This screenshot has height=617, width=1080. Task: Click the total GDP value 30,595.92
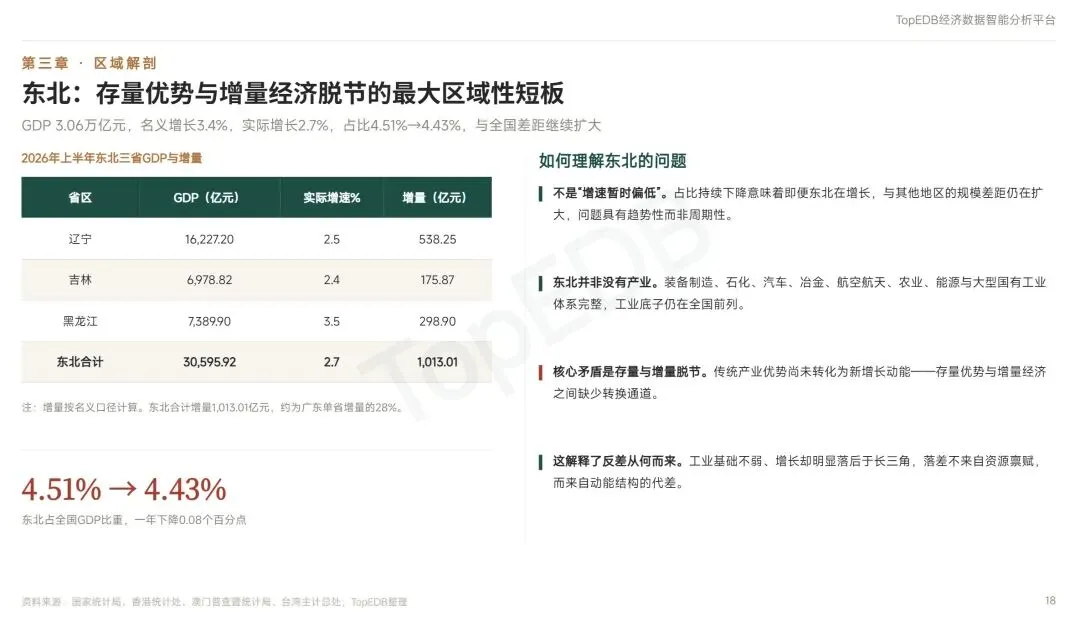coord(209,362)
